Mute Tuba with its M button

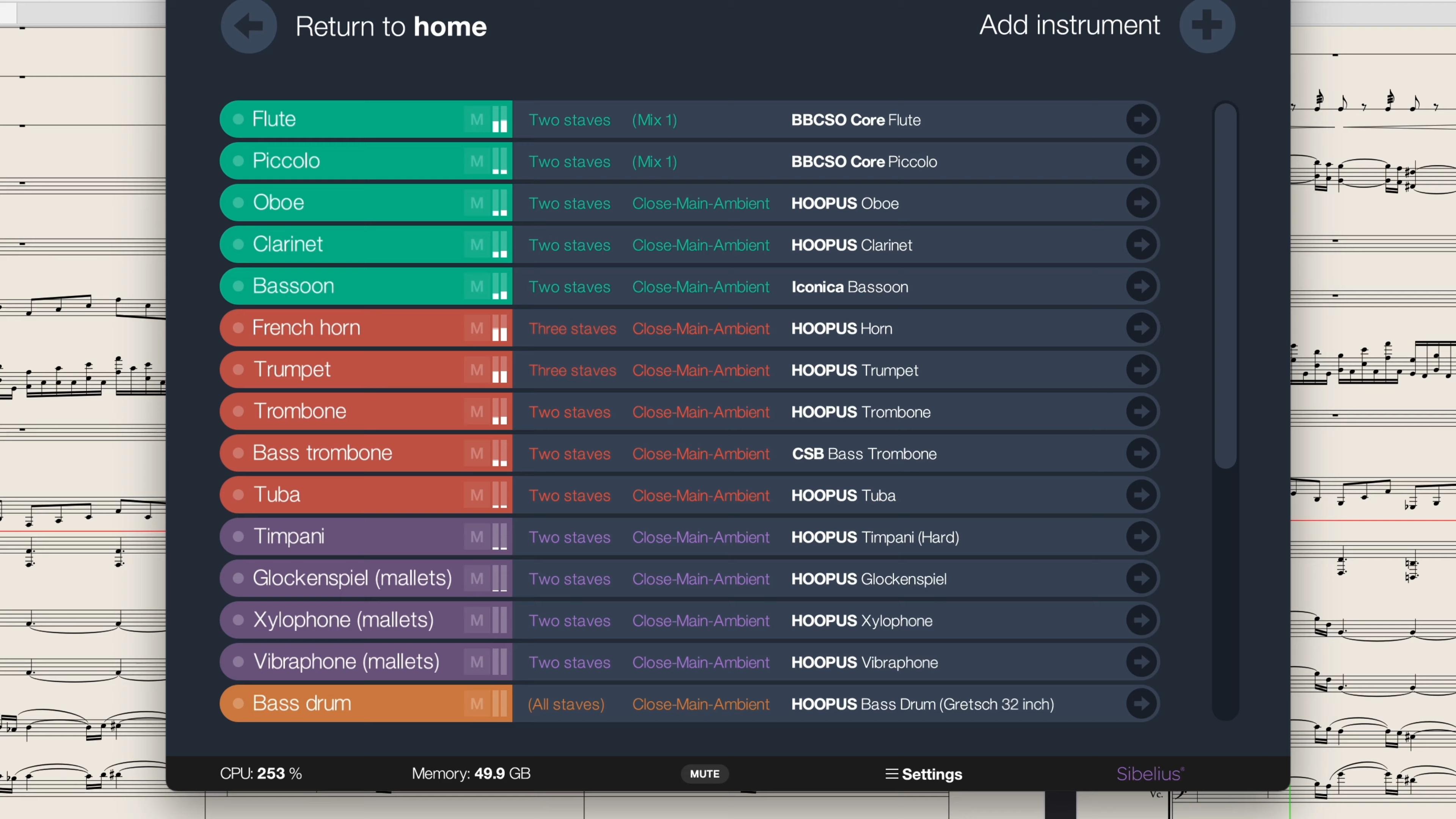477,496
